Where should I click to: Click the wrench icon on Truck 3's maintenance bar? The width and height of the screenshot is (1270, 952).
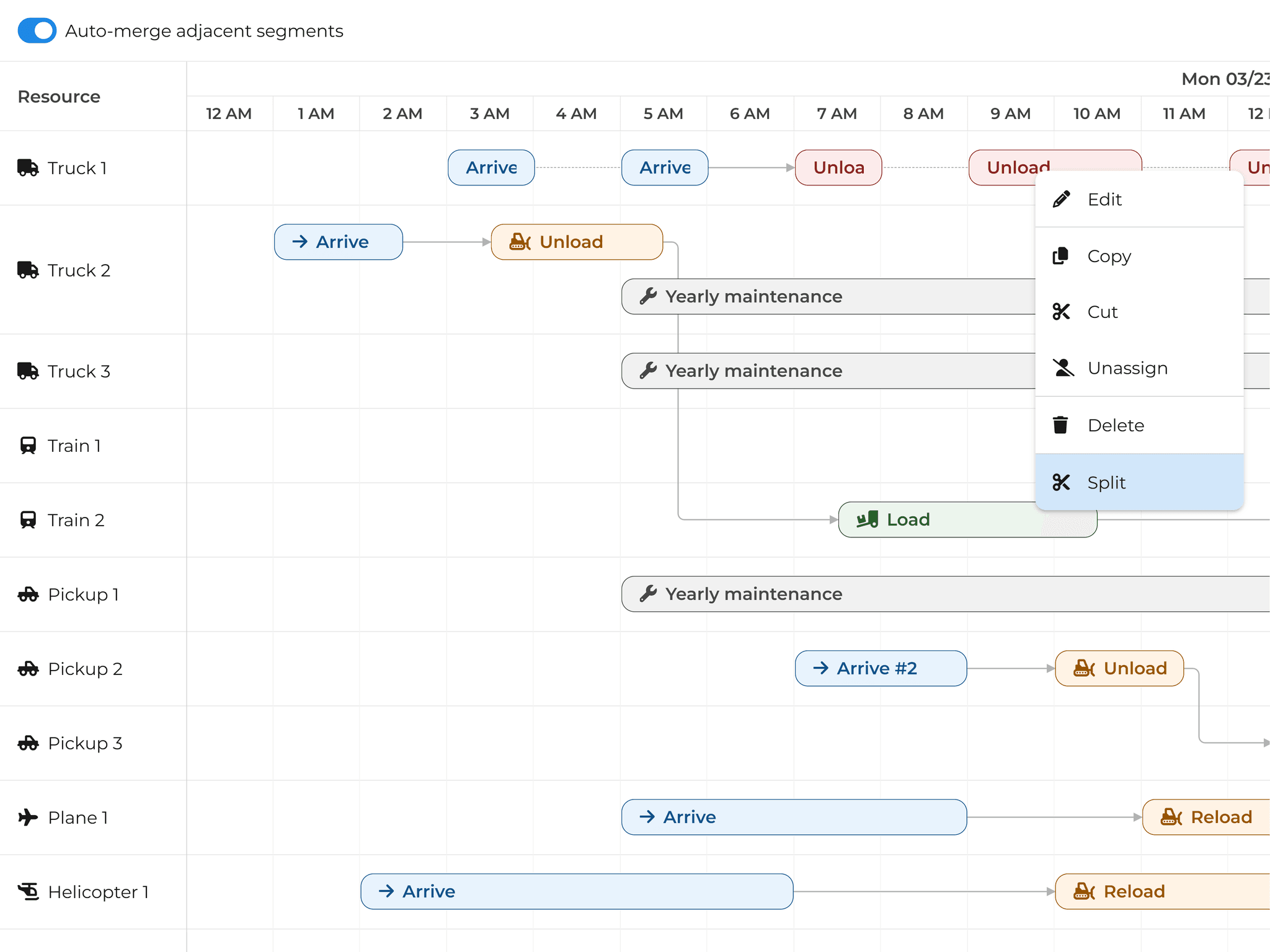[647, 371]
